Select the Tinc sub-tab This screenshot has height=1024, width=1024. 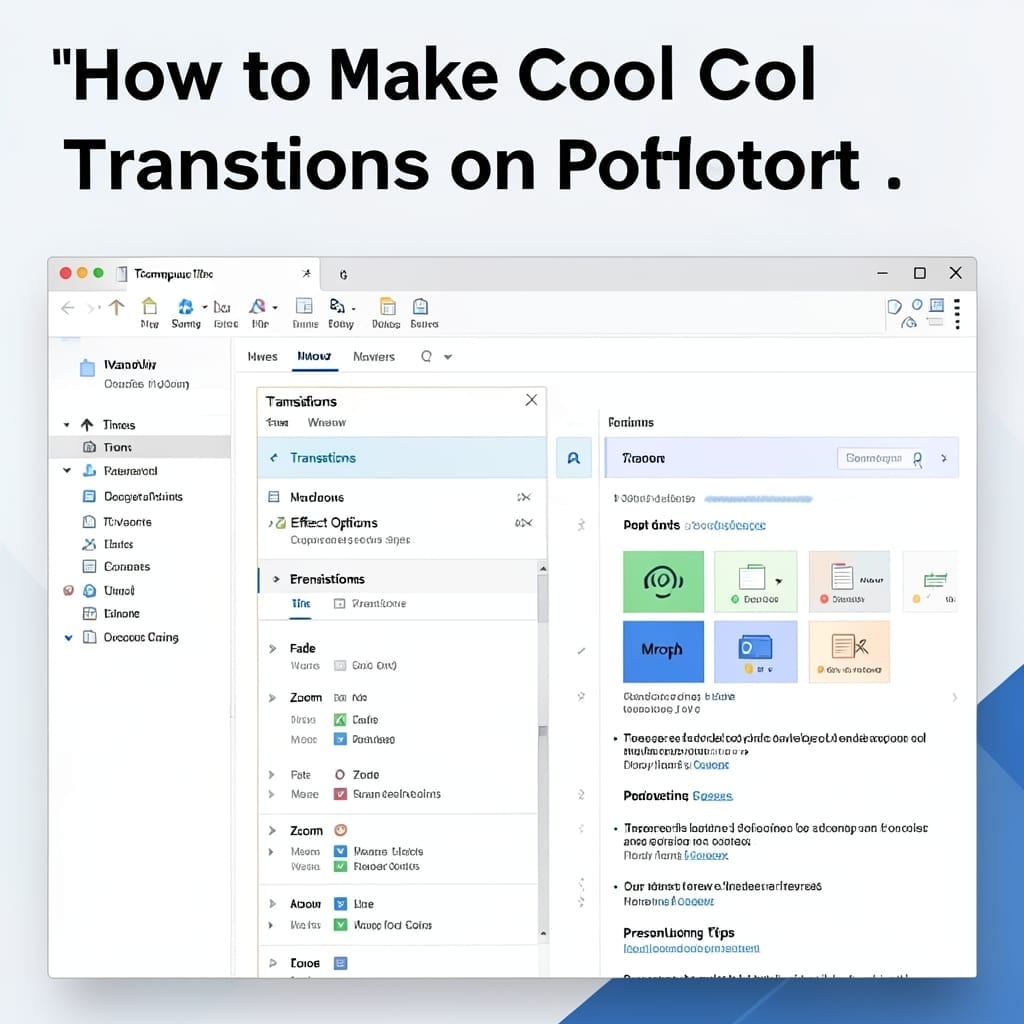pos(301,603)
